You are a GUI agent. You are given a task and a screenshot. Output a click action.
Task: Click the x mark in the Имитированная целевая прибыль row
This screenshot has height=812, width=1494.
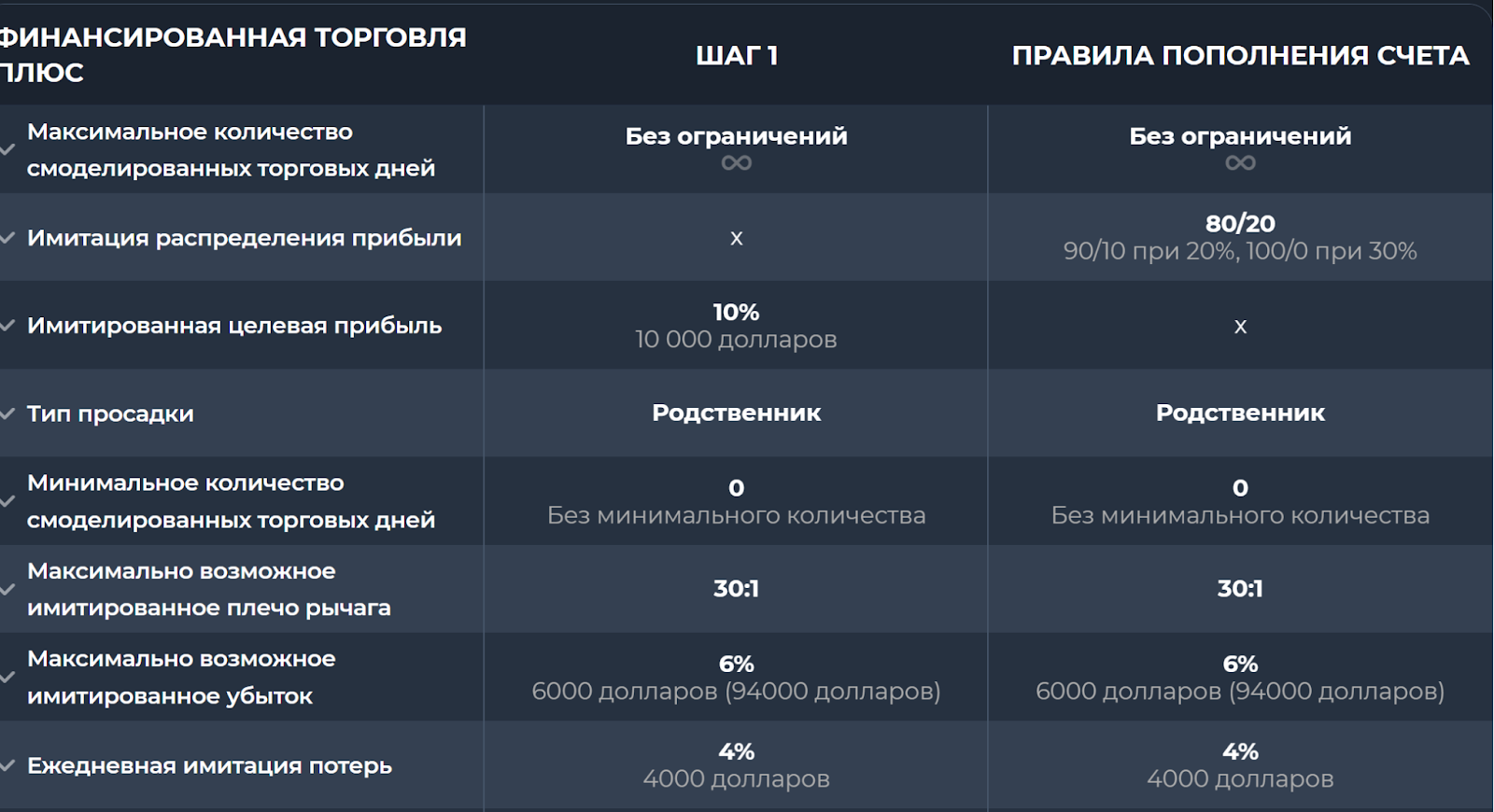pos(1240,327)
